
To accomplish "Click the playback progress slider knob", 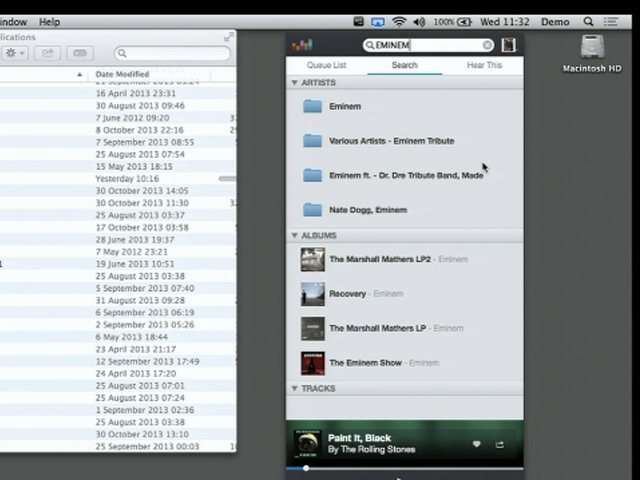I will click(x=306, y=468).
